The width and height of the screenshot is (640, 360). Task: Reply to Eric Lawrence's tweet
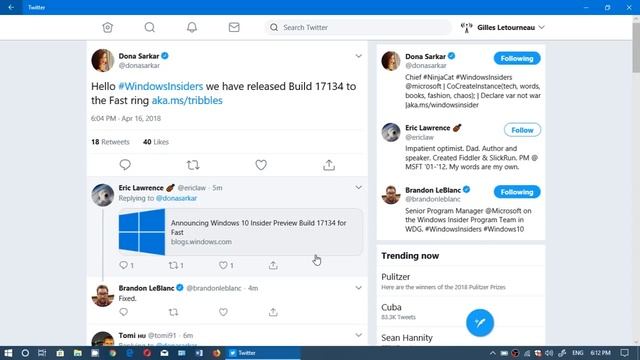click(x=124, y=265)
